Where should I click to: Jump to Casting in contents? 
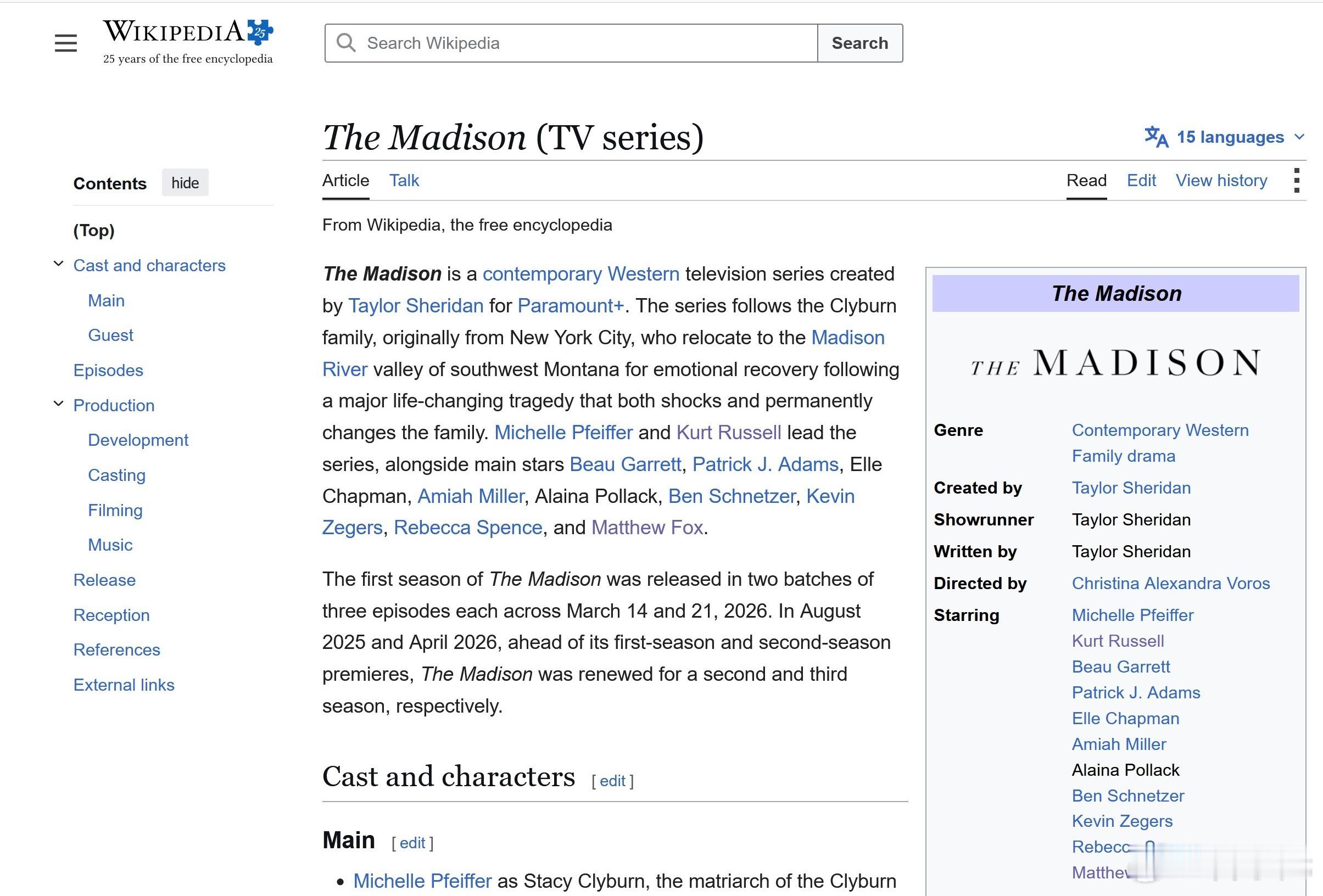[x=116, y=475]
